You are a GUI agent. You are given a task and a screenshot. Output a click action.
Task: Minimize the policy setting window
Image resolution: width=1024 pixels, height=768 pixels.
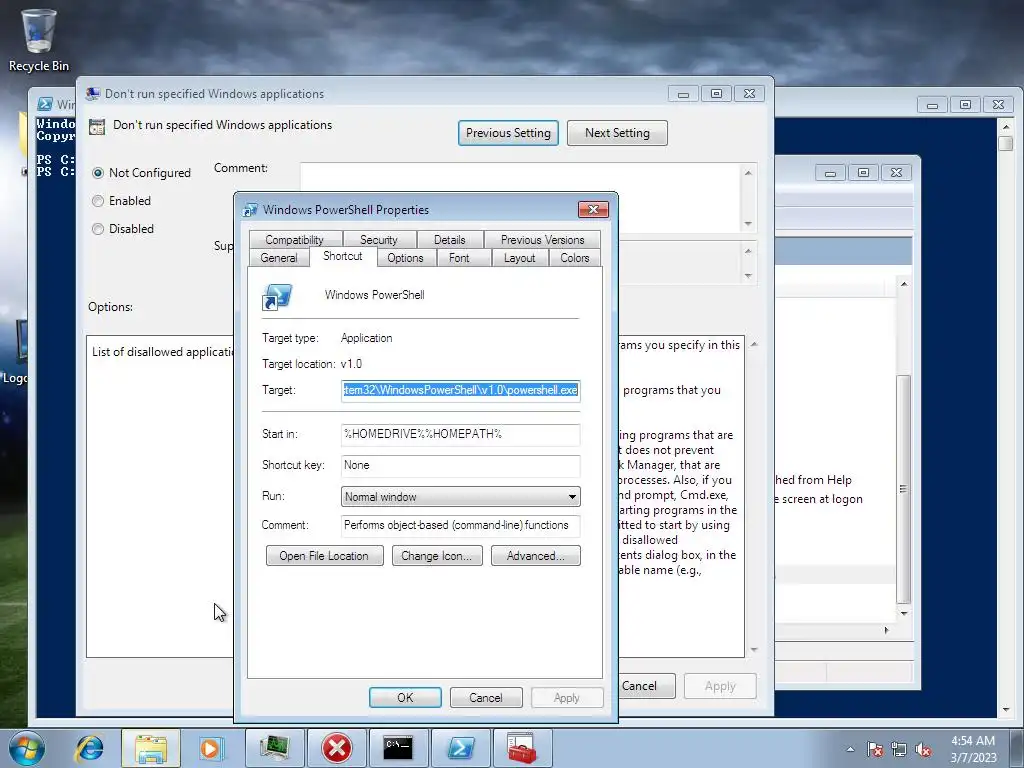point(684,93)
